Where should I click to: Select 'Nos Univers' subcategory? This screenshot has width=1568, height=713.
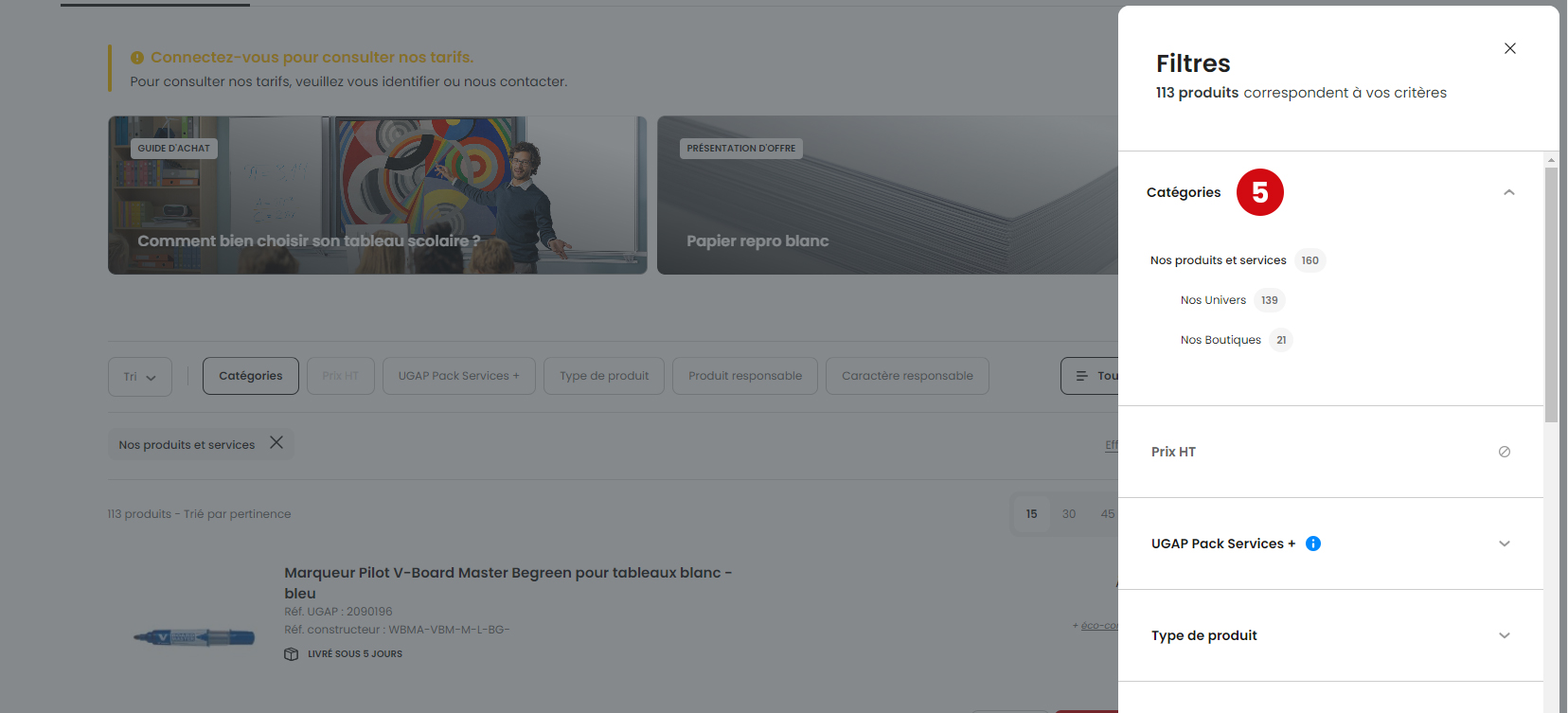click(1213, 300)
